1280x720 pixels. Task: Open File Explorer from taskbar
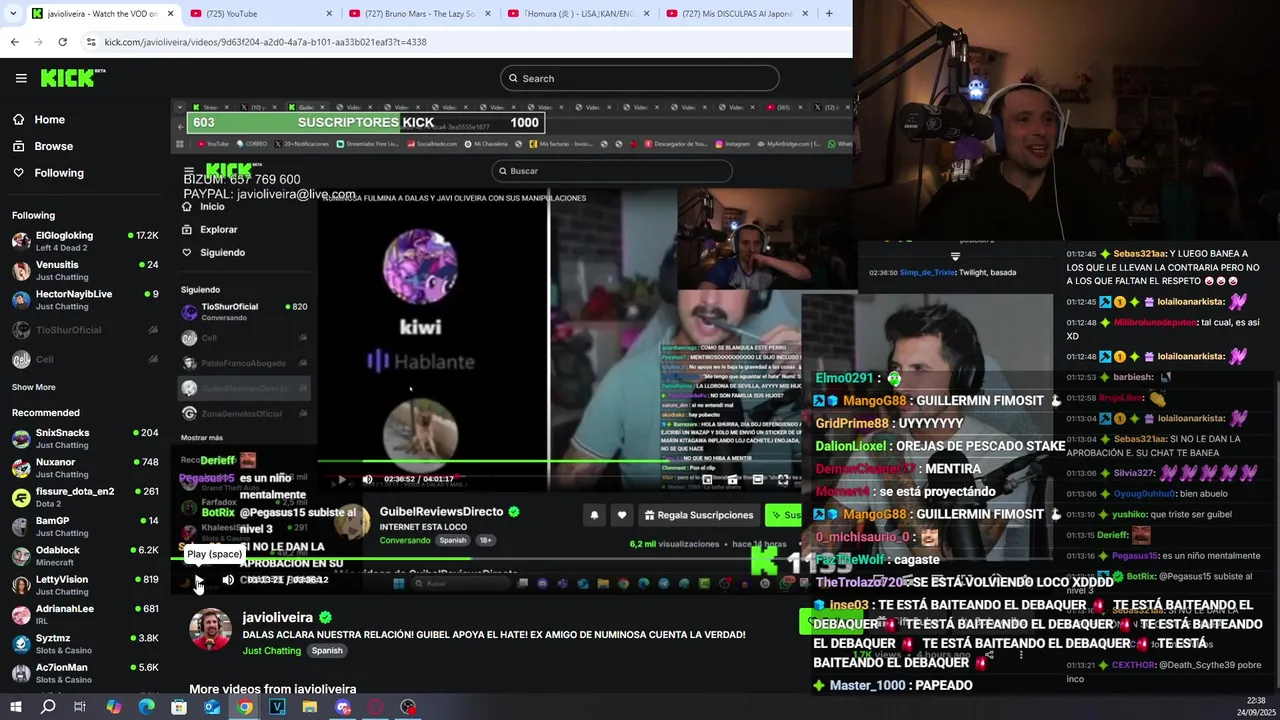pyautogui.click(x=310, y=707)
